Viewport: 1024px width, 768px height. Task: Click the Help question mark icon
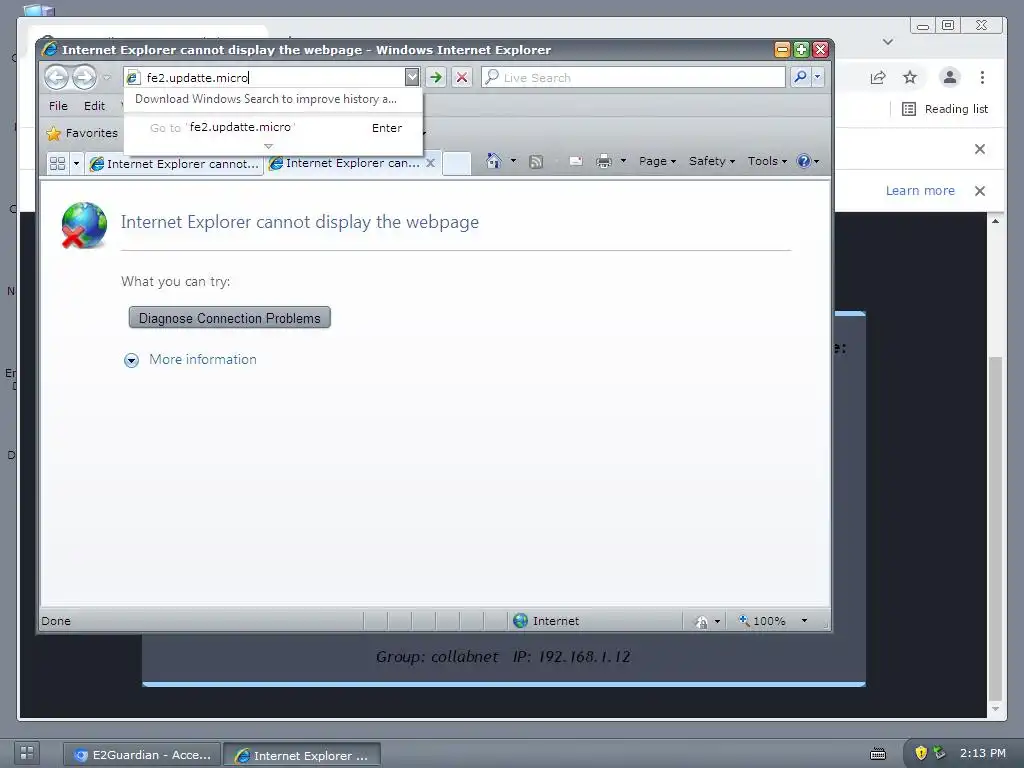click(804, 161)
